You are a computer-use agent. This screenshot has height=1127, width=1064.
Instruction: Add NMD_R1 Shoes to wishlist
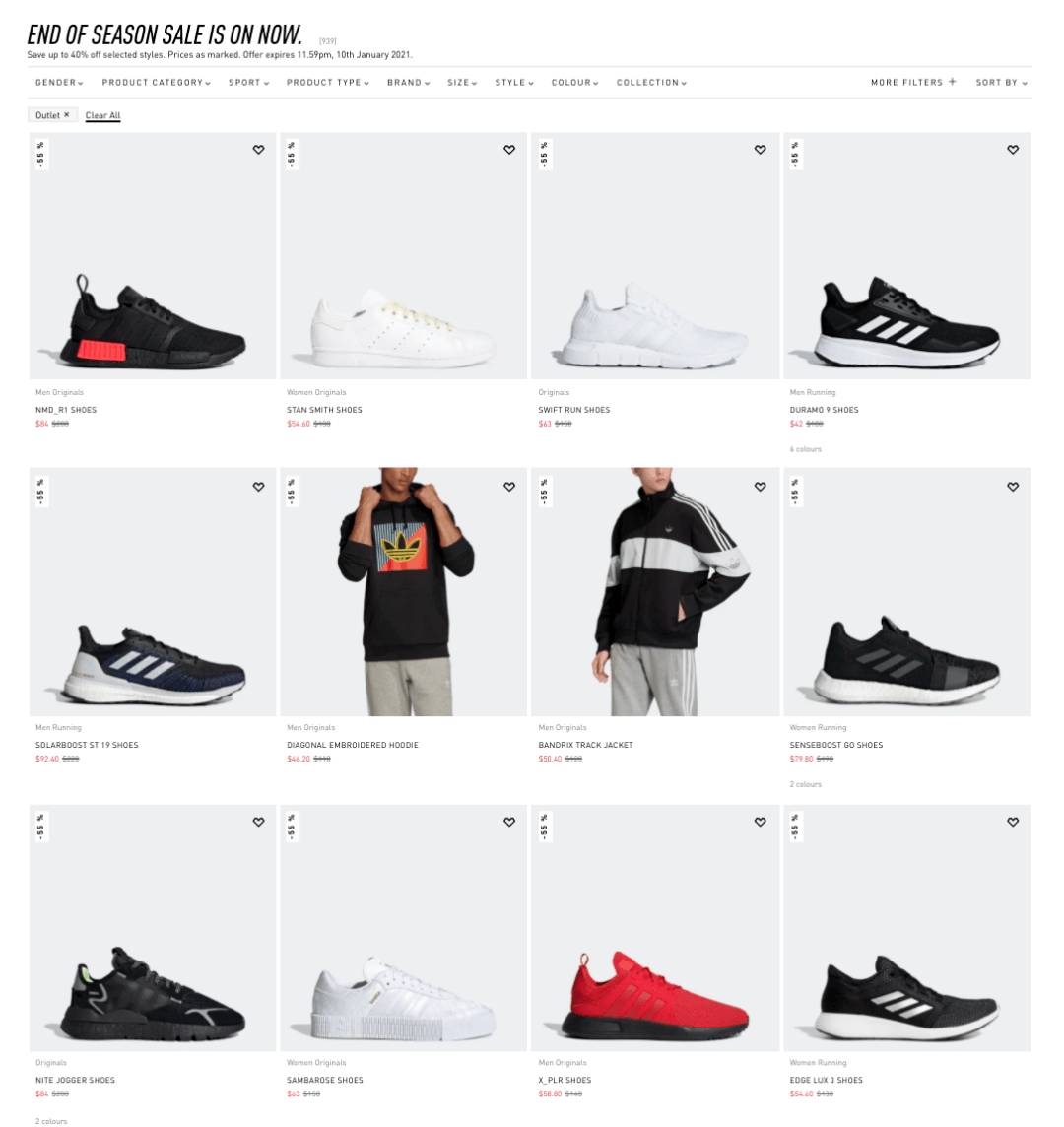[x=258, y=150]
